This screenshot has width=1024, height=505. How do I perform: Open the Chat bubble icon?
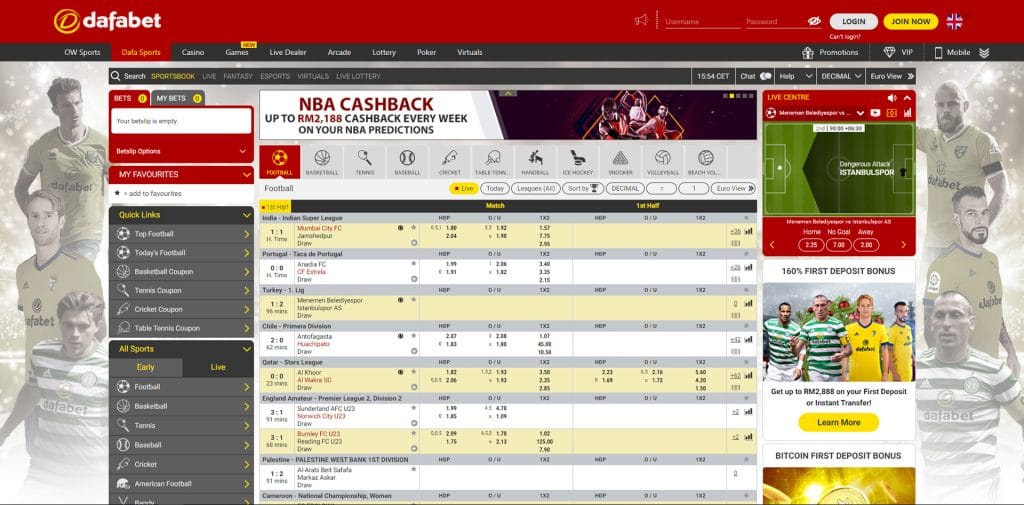coord(765,76)
